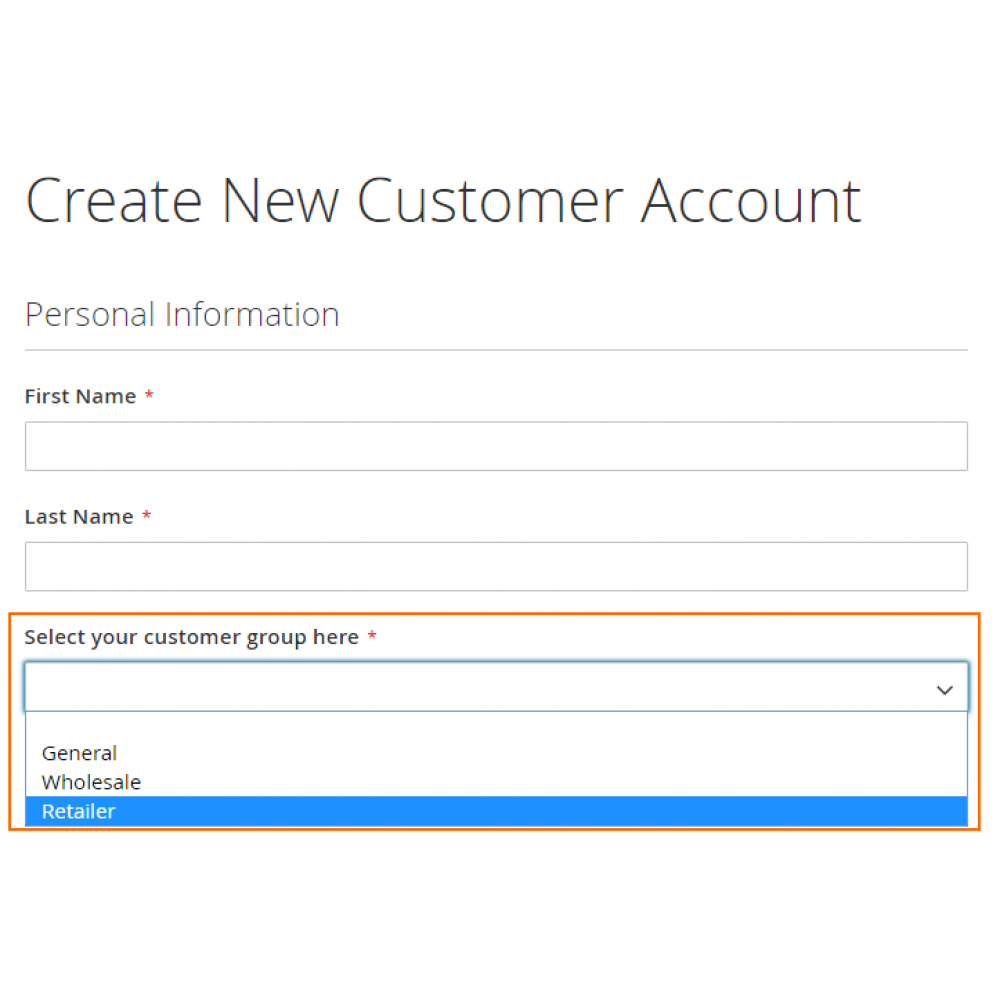
Task: Click the Last Name field label
Action: [79, 517]
